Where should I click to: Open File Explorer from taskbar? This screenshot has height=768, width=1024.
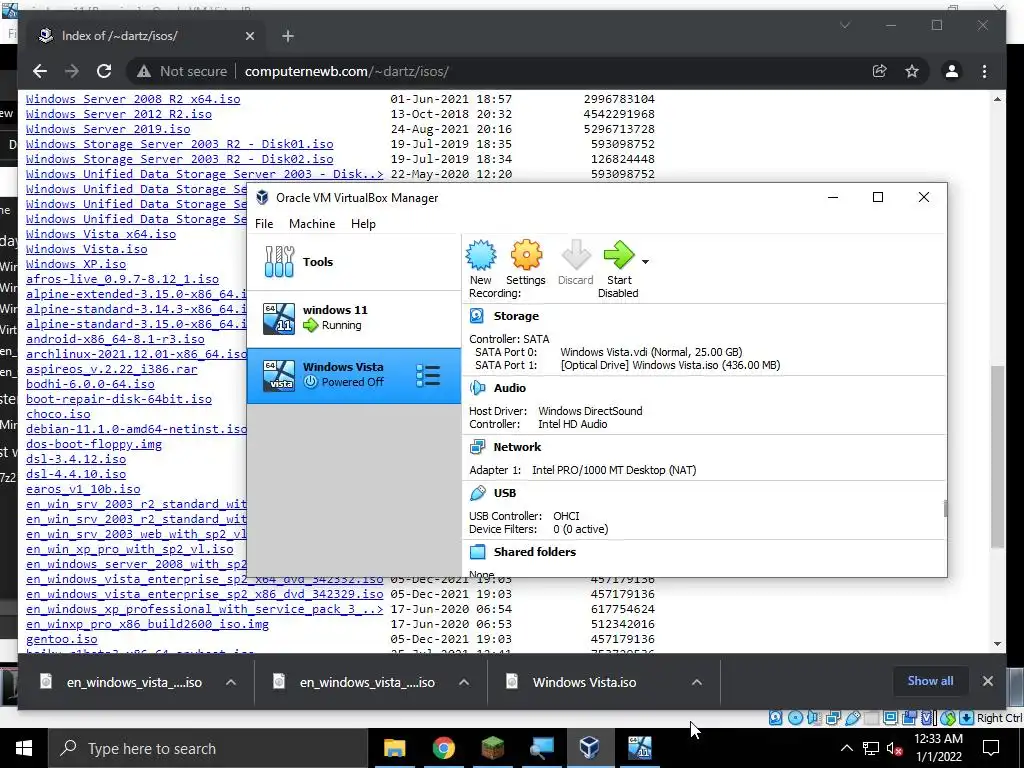pyautogui.click(x=394, y=748)
